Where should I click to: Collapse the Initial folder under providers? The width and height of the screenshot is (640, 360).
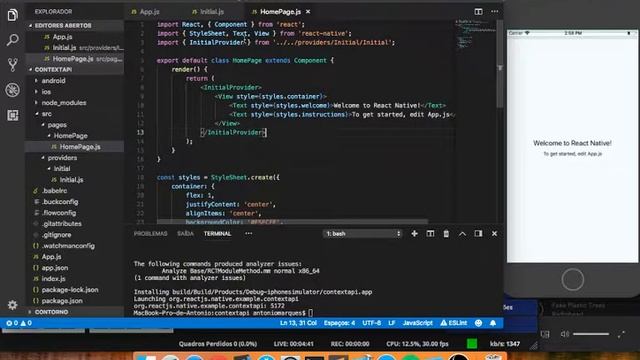(x=62, y=169)
